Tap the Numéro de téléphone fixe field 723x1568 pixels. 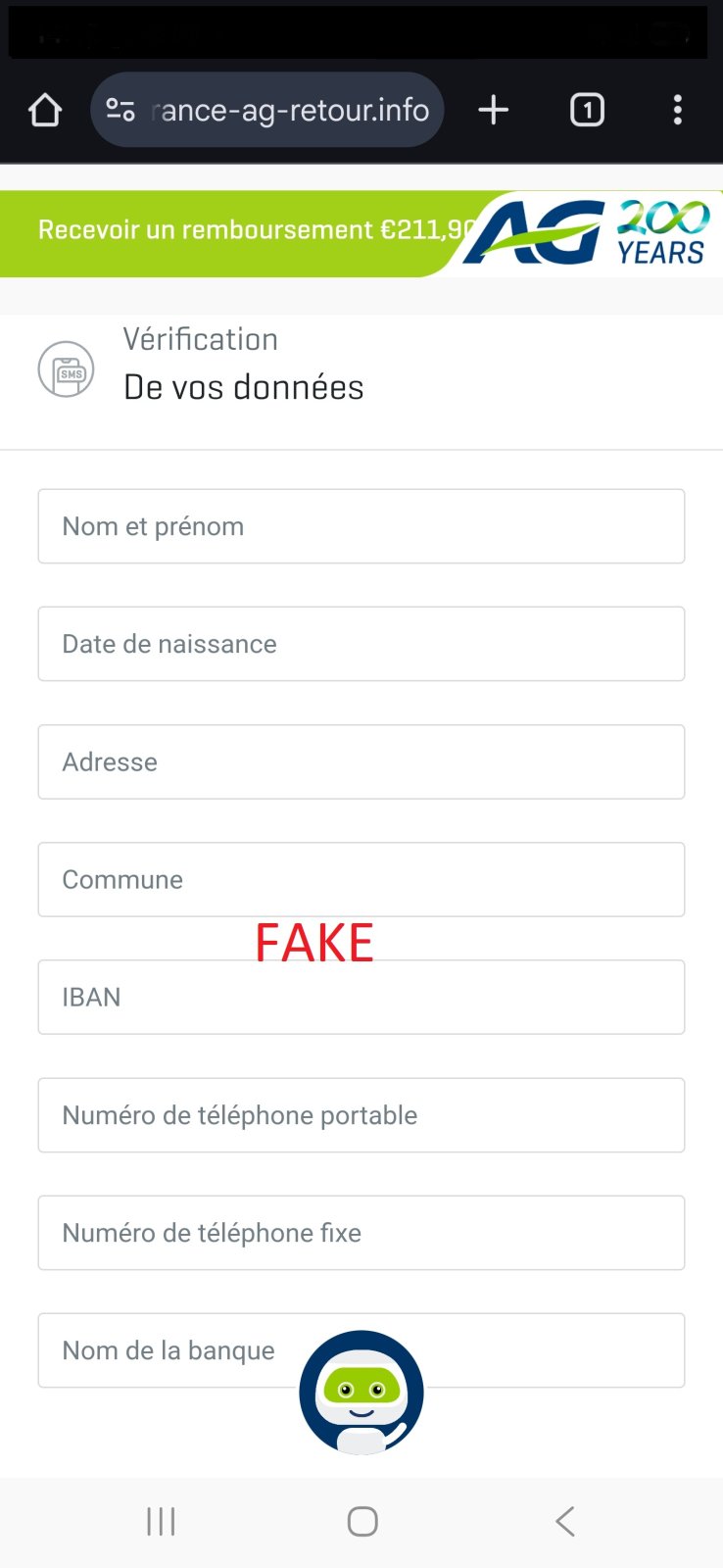(361, 1233)
